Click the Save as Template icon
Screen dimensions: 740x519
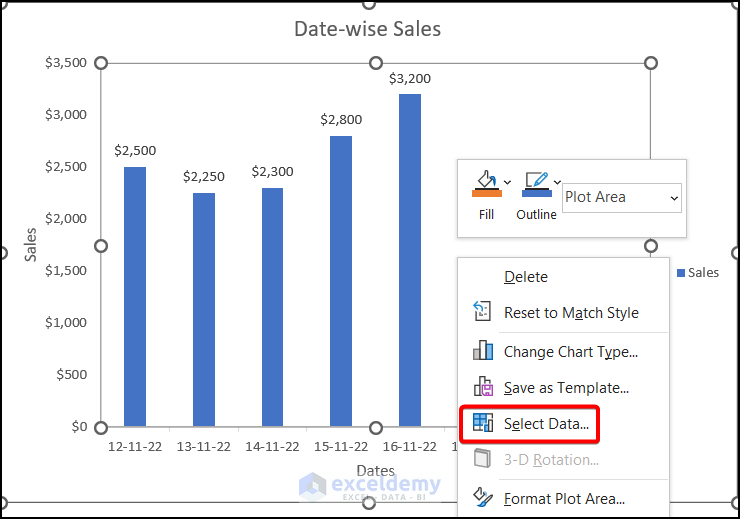[483, 387]
